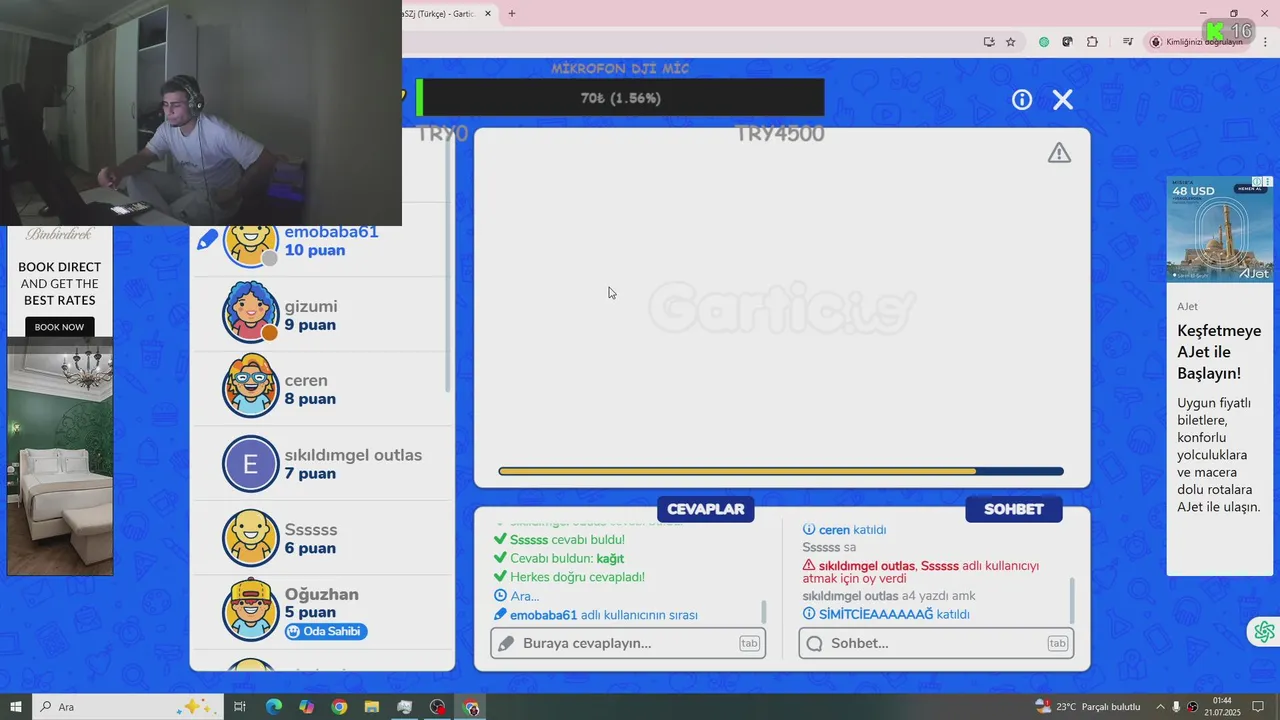Image resolution: width=1280 pixels, height=720 pixels.
Task: Click the 'Ara...' status line
Action: tap(517, 596)
